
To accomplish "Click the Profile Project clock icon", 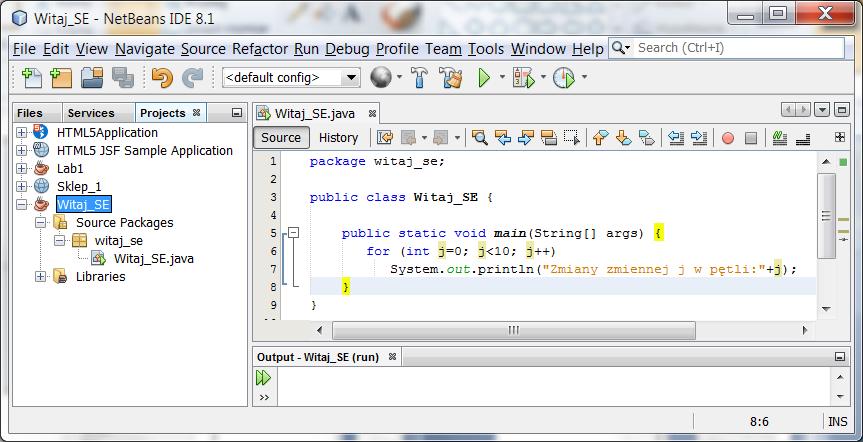I will 564,78.
